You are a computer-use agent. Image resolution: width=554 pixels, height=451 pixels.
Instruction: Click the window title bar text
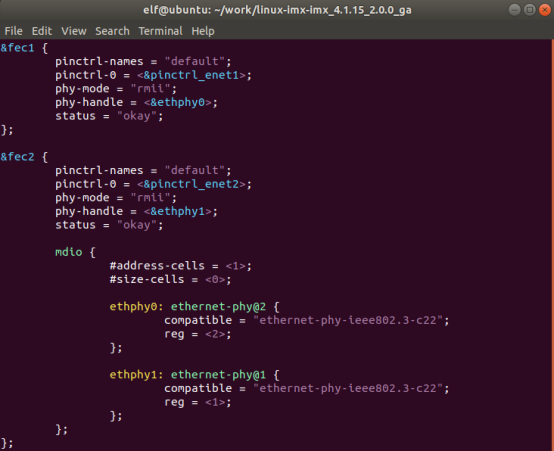coord(277,10)
